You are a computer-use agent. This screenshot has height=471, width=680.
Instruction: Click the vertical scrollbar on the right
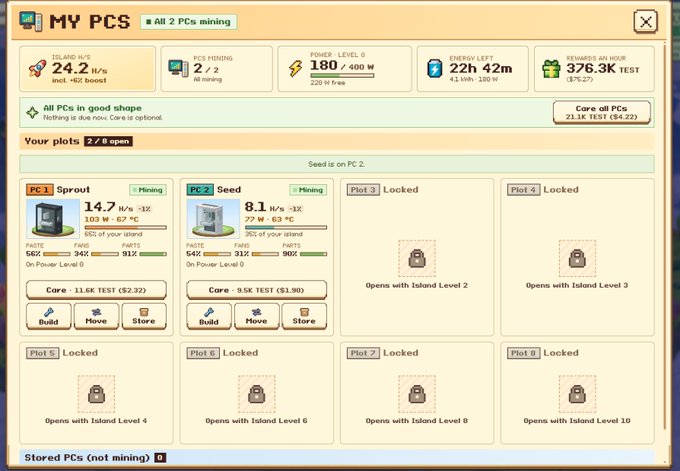tap(667, 234)
